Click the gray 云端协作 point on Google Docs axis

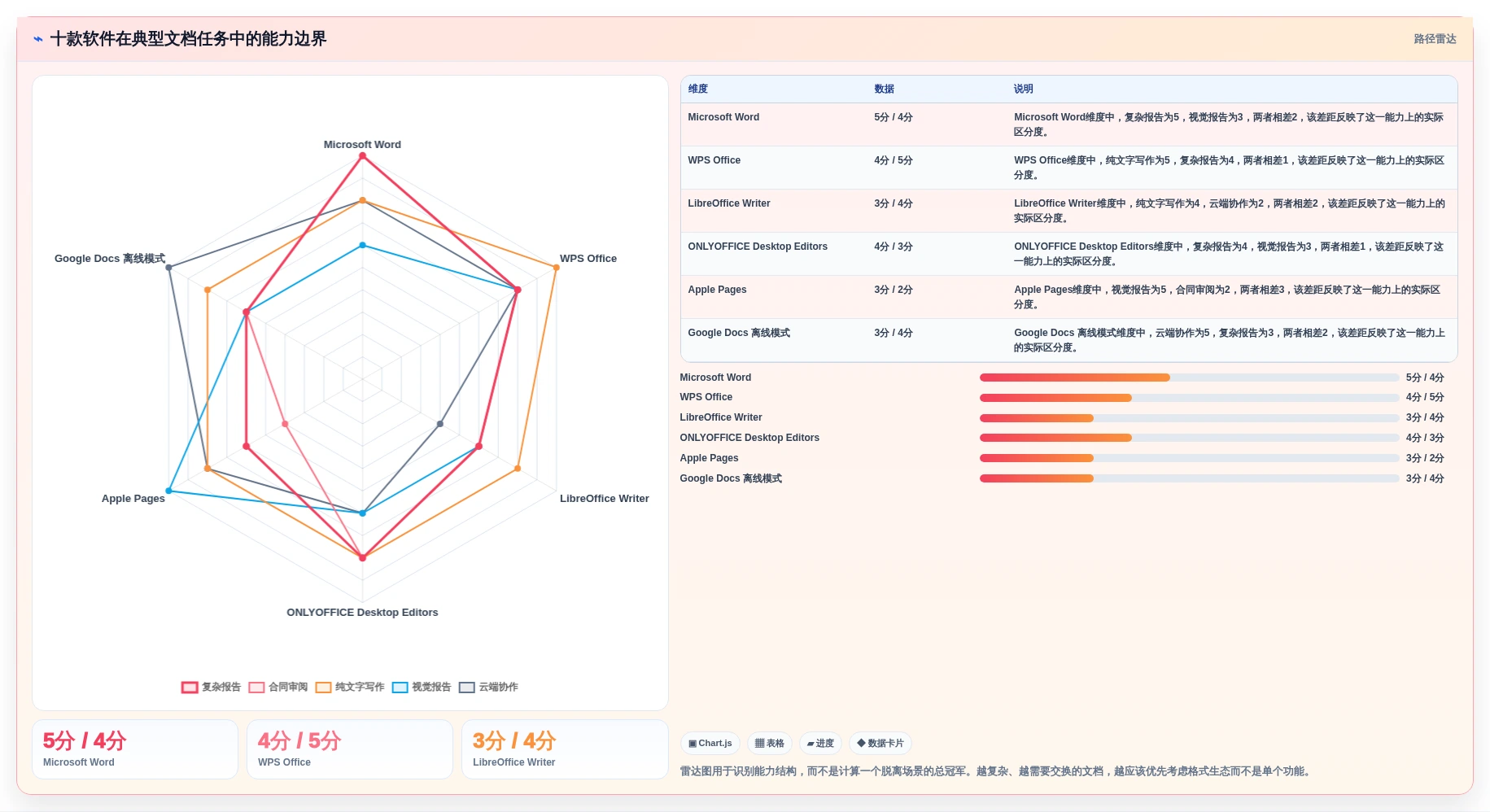pyautogui.click(x=168, y=268)
